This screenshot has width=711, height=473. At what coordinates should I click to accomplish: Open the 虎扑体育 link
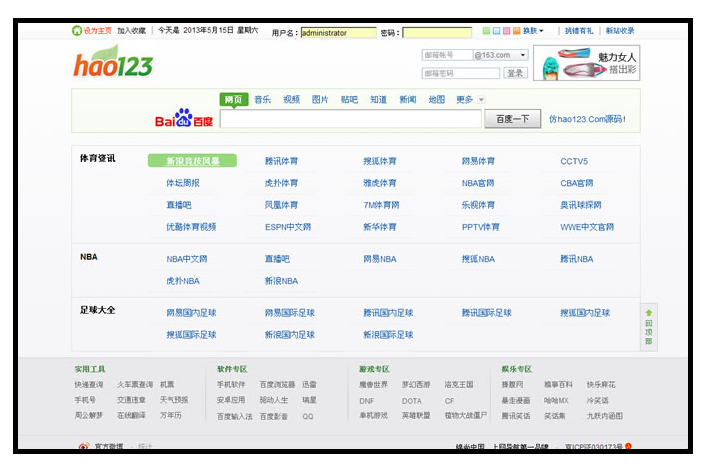coord(281,183)
